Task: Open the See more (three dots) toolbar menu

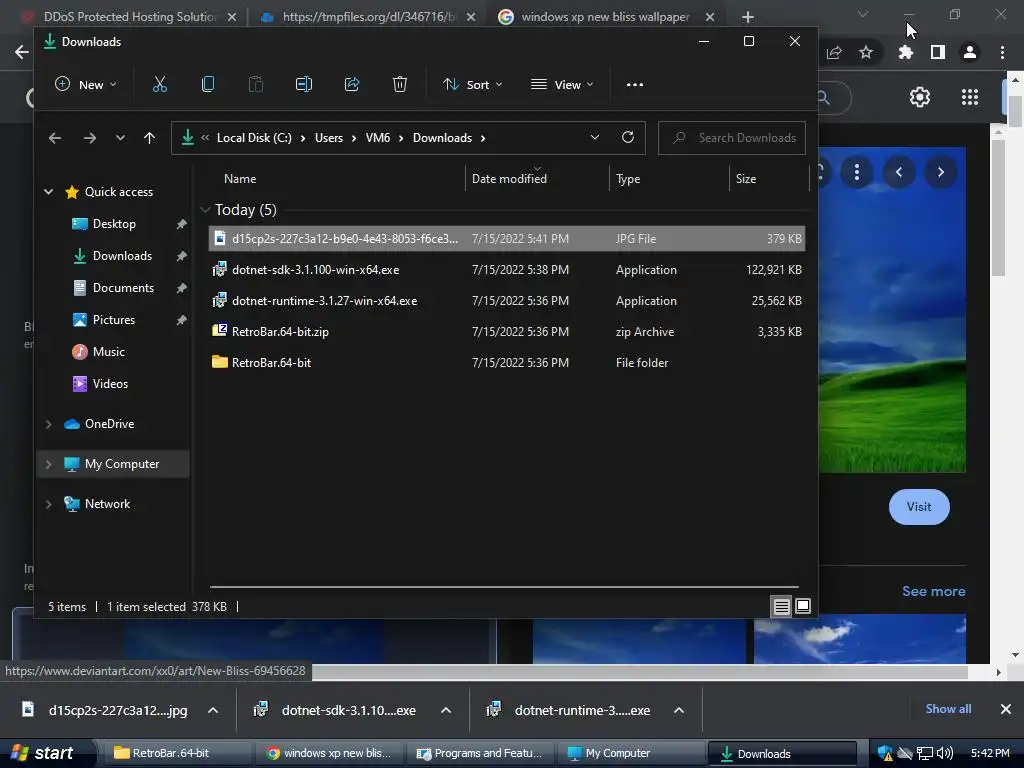Action: [635, 84]
